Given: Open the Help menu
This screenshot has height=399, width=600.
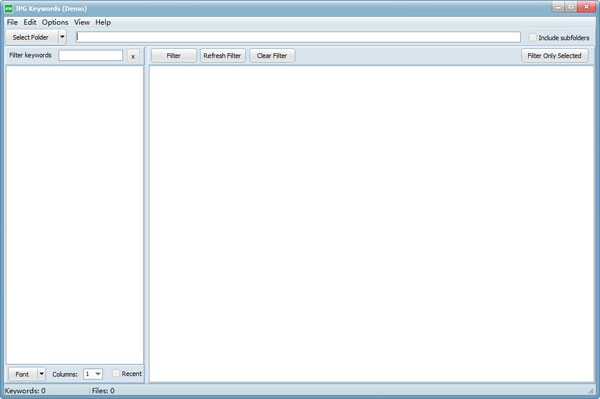Looking at the screenshot, I should pos(103,22).
